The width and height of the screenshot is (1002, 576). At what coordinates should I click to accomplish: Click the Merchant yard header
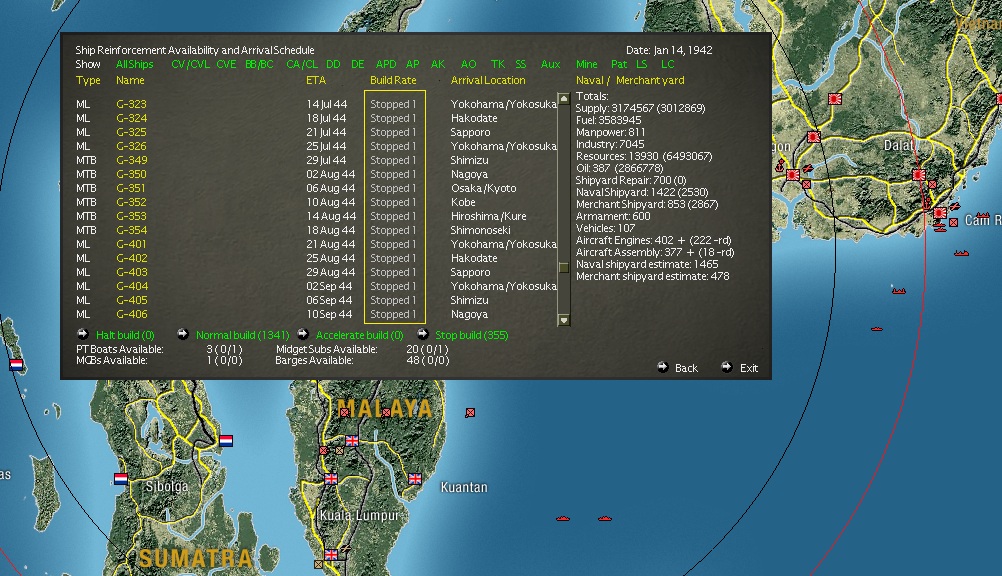coord(650,81)
